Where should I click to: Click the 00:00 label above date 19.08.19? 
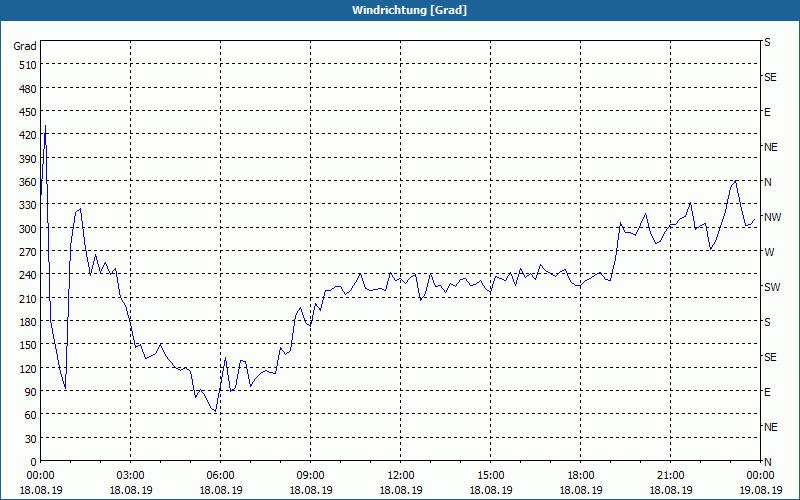click(x=760, y=476)
